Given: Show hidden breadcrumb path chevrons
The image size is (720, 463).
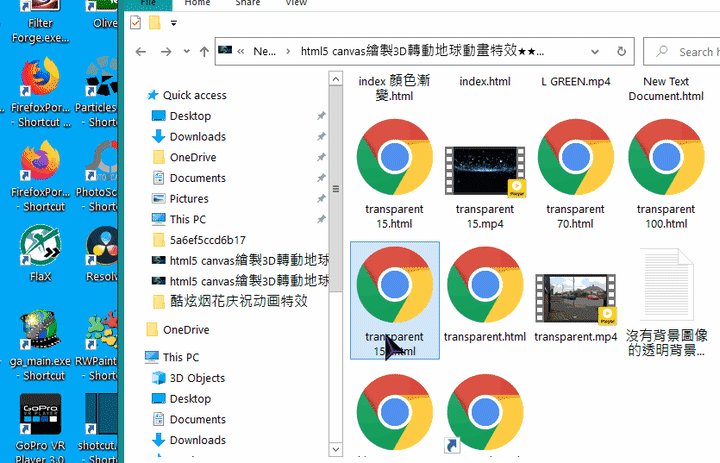Looking at the screenshot, I should pos(241,51).
